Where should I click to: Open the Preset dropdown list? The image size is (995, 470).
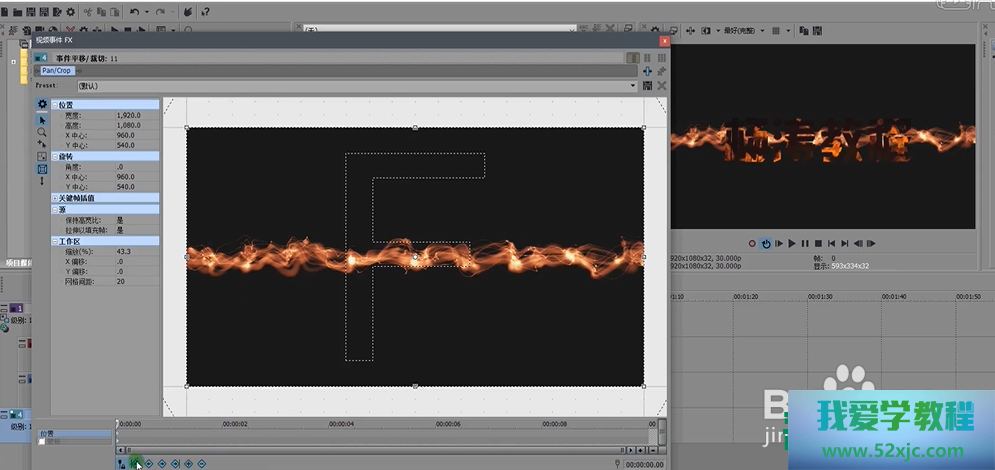(633, 86)
